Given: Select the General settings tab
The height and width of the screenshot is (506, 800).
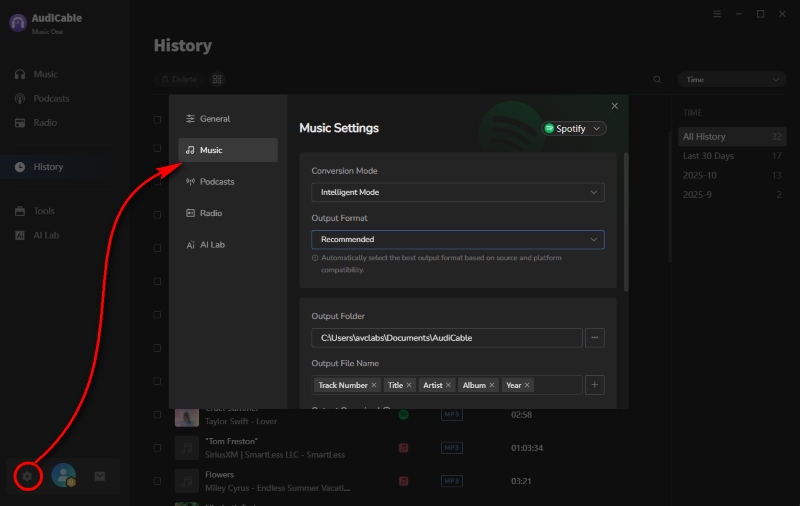Looking at the screenshot, I should coord(214,119).
